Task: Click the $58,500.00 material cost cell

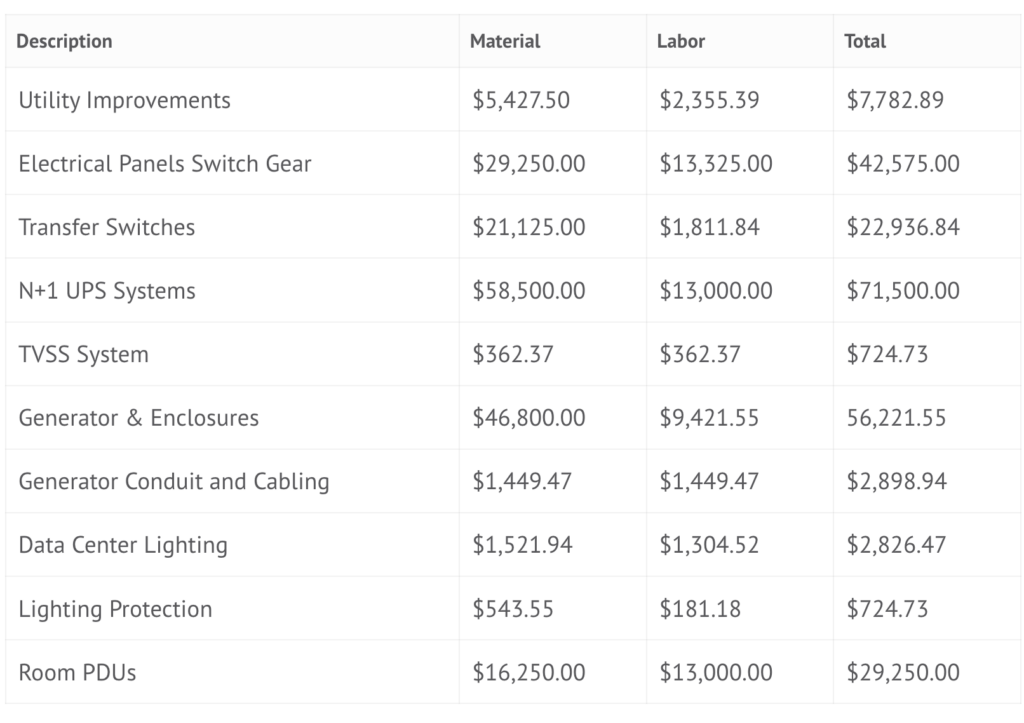Action: pos(529,291)
